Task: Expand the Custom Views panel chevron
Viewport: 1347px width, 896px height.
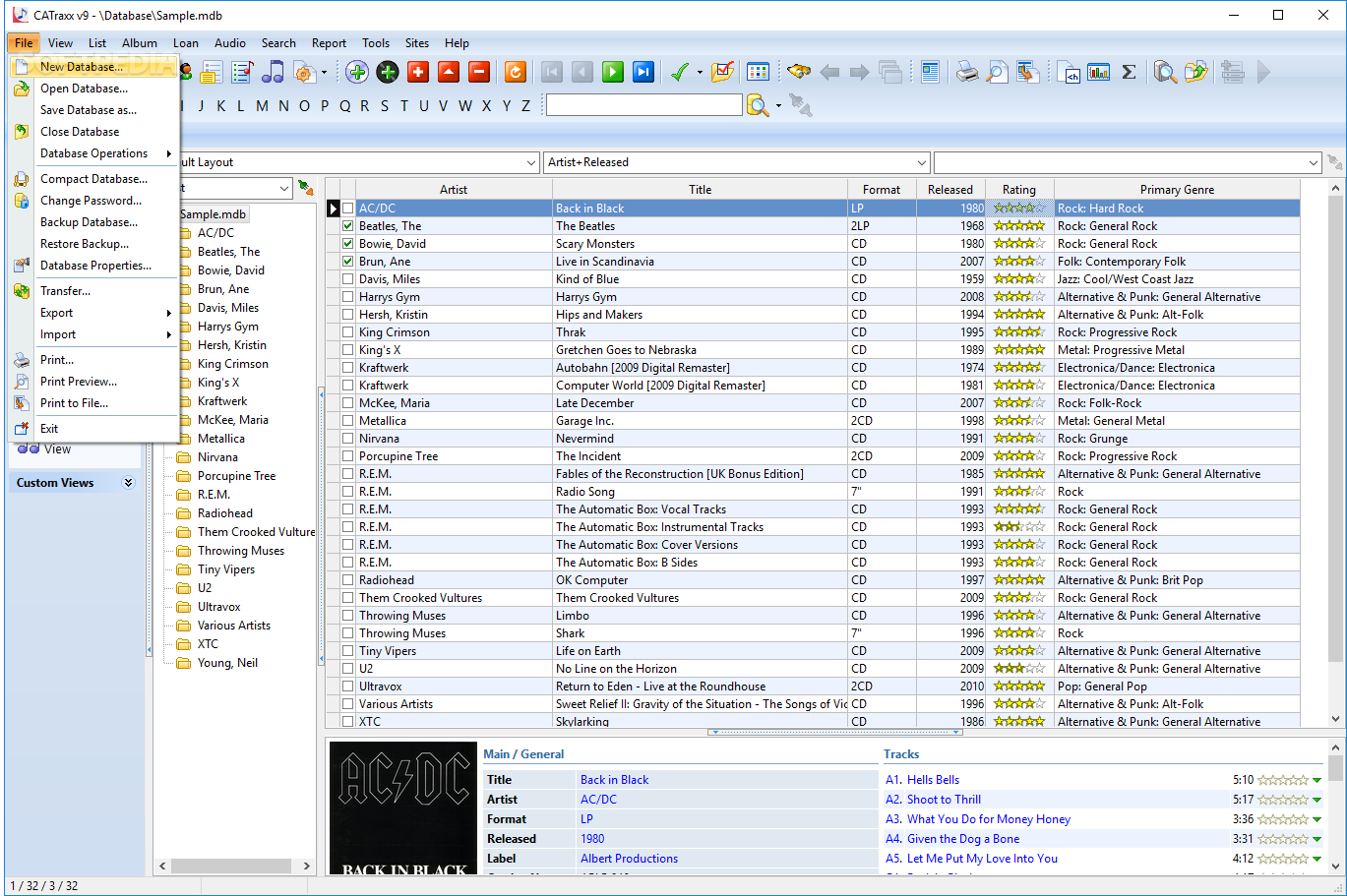Action: click(128, 483)
